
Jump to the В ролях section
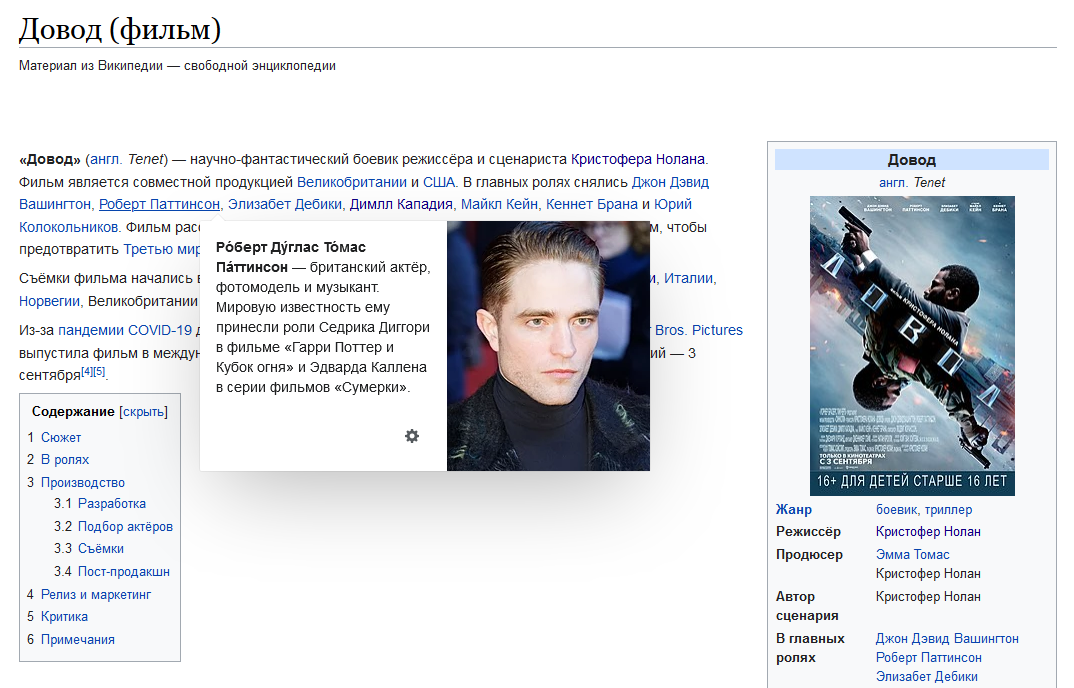65,460
